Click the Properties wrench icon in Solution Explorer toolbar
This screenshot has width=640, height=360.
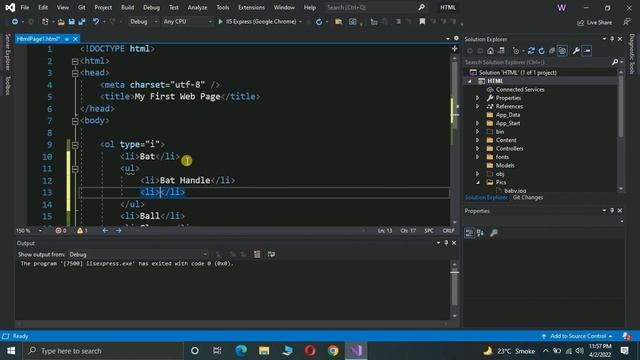[576, 51]
